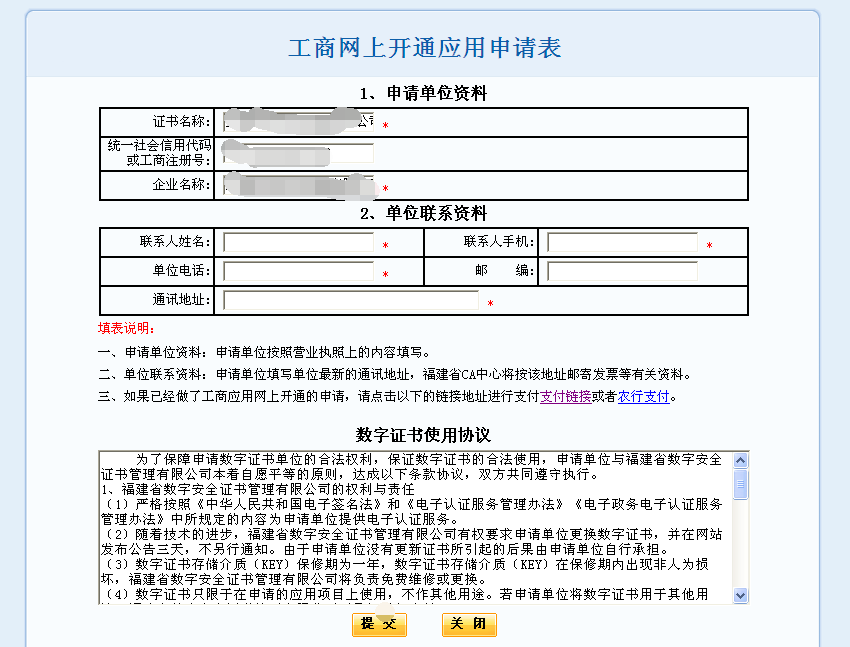This screenshot has width=850, height=647.
Task: Click instruction line starting 二、单位联系资料
Action: (395, 374)
